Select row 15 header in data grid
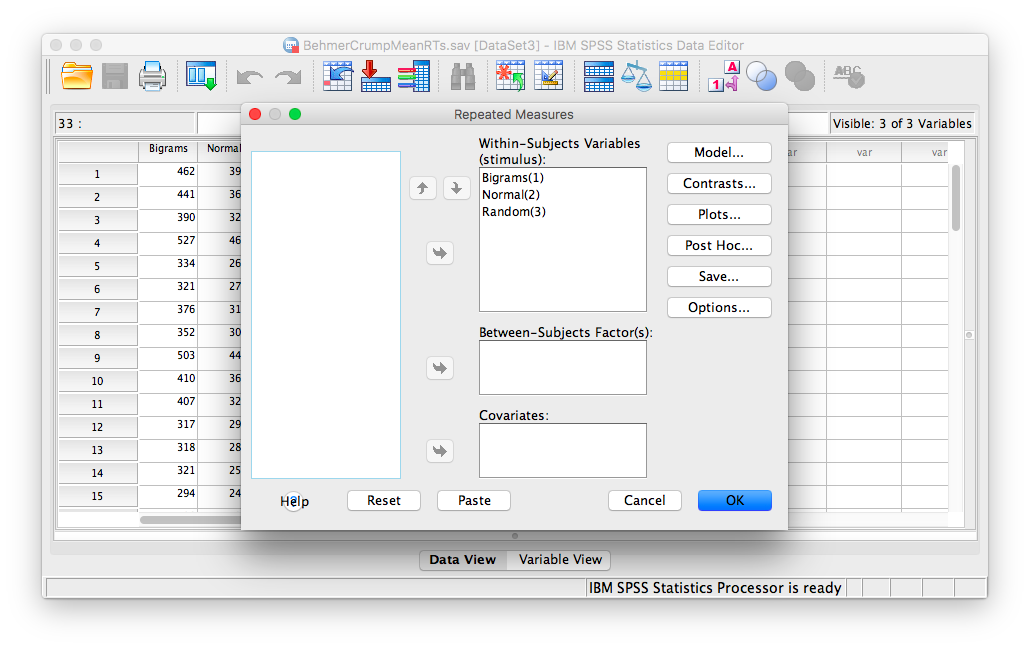 (x=97, y=496)
